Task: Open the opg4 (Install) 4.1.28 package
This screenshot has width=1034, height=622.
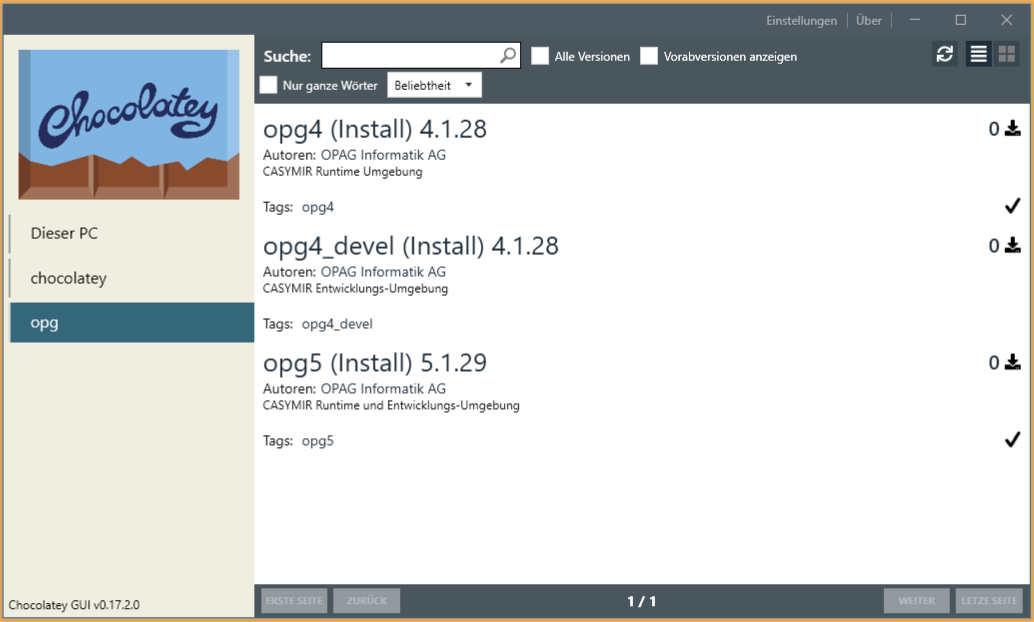Action: (x=375, y=129)
